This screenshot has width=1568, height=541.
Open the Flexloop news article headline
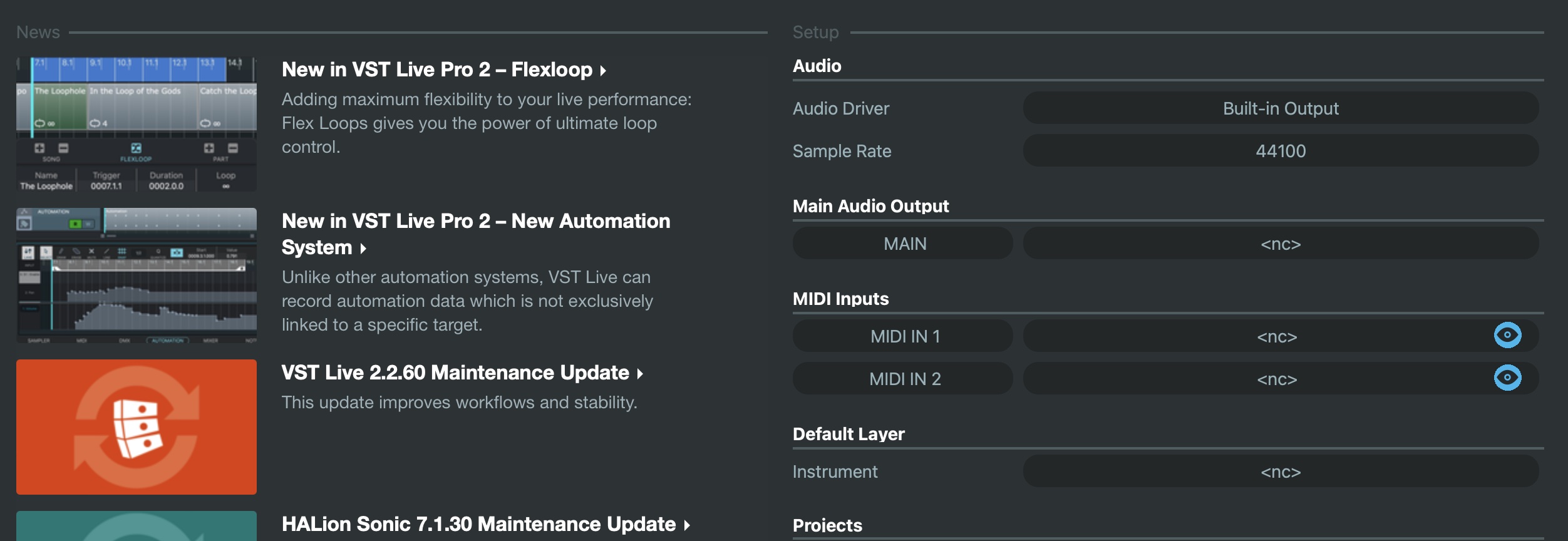(x=436, y=70)
